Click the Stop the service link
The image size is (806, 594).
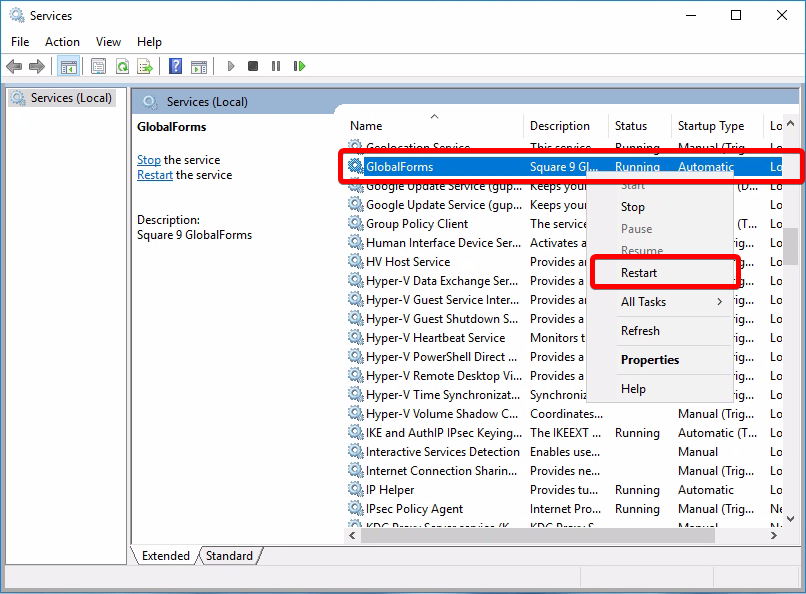click(148, 160)
